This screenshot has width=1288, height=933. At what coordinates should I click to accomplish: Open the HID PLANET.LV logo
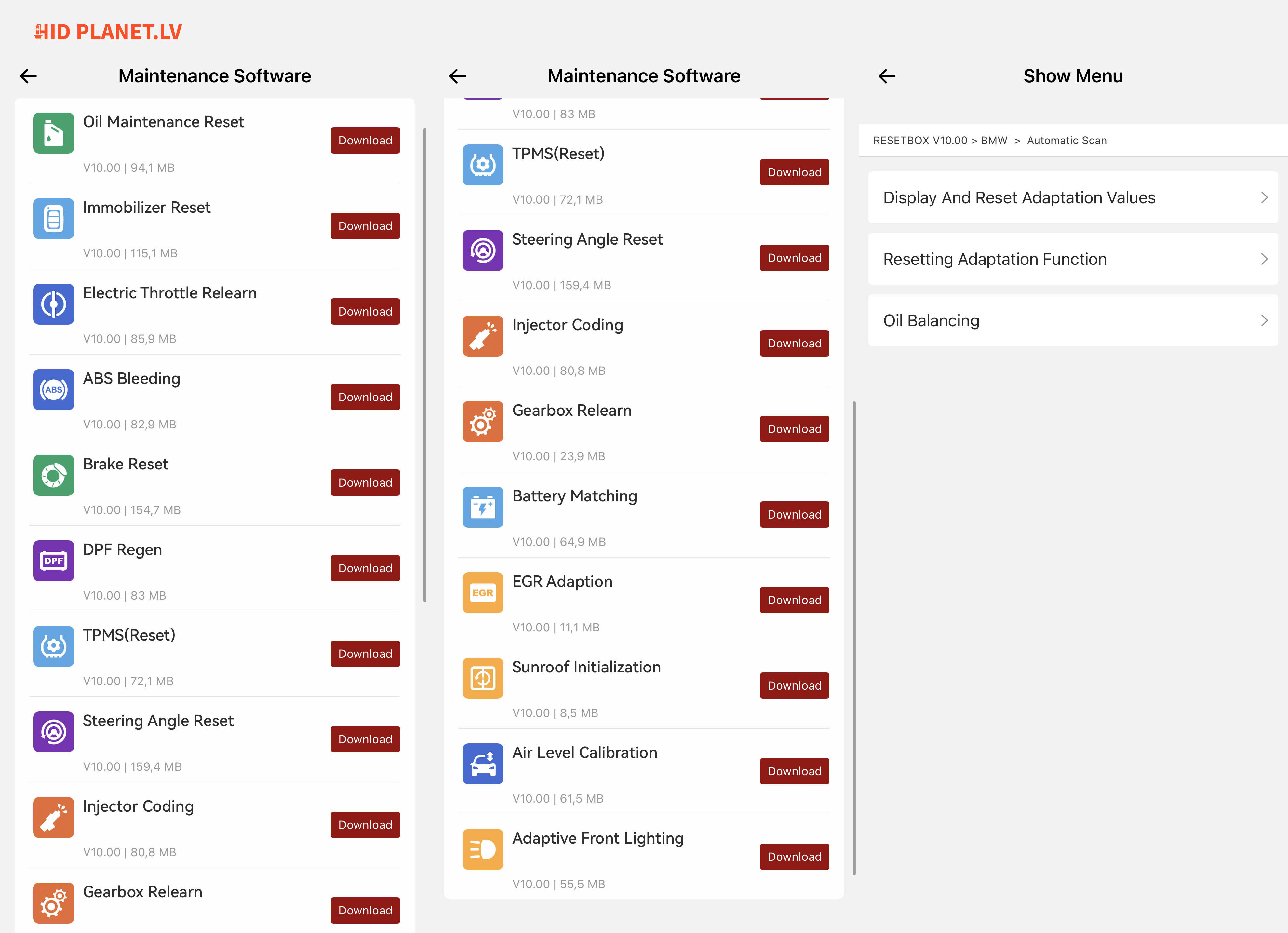108,32
